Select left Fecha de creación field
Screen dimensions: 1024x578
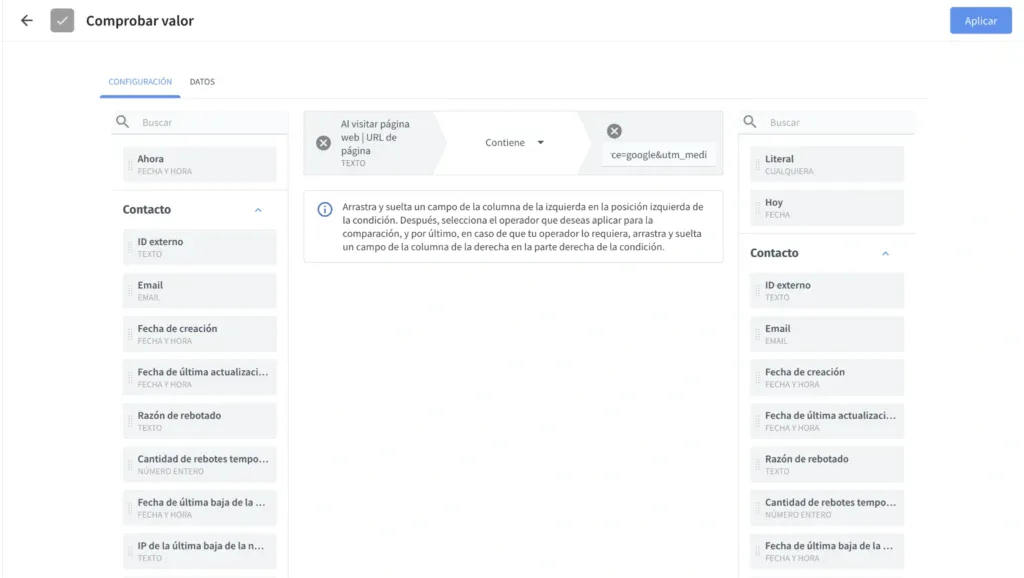pos(199,334)
